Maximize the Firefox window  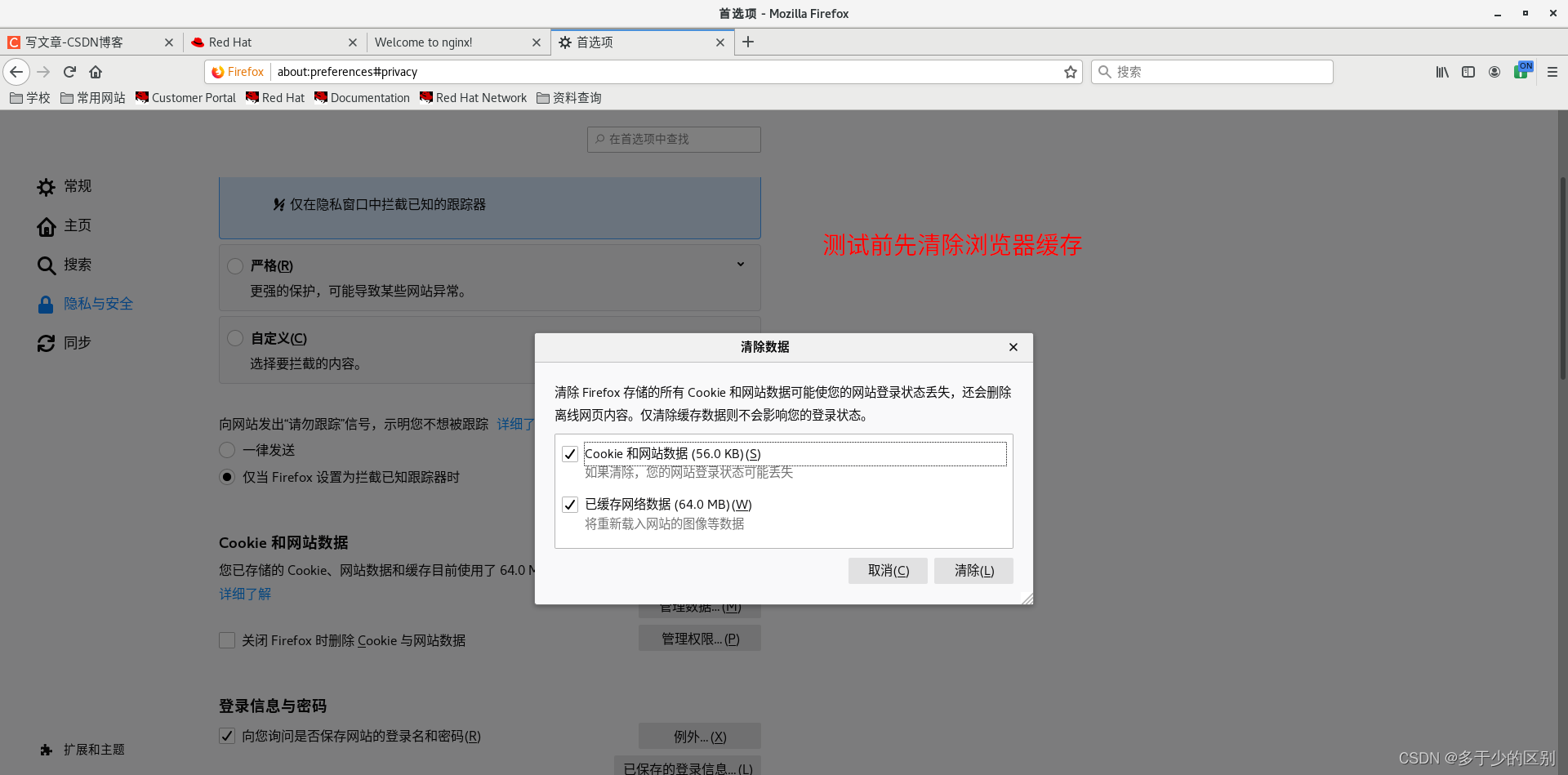click(1525, 14)
